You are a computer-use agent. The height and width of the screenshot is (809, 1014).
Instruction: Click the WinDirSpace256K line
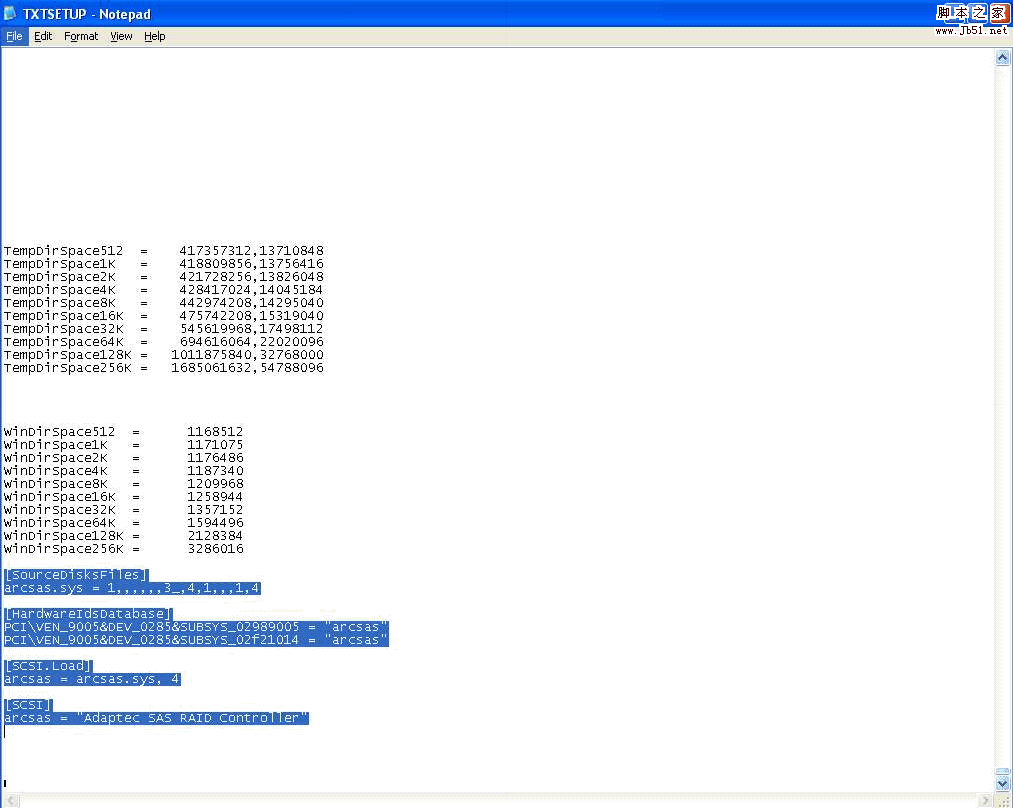pos(124,548)
